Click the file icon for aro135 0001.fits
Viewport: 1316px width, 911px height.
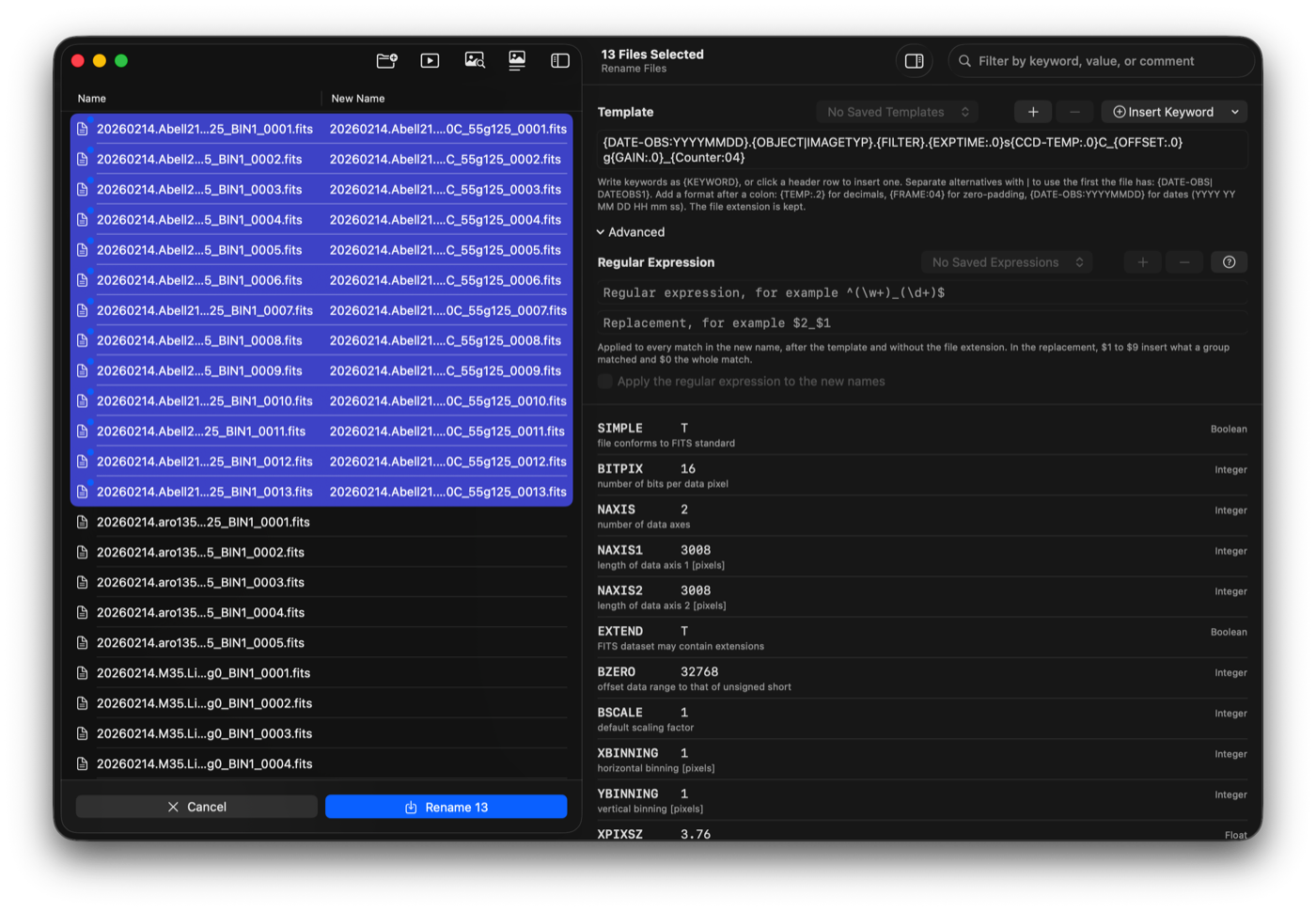click(x=83, y=522)
